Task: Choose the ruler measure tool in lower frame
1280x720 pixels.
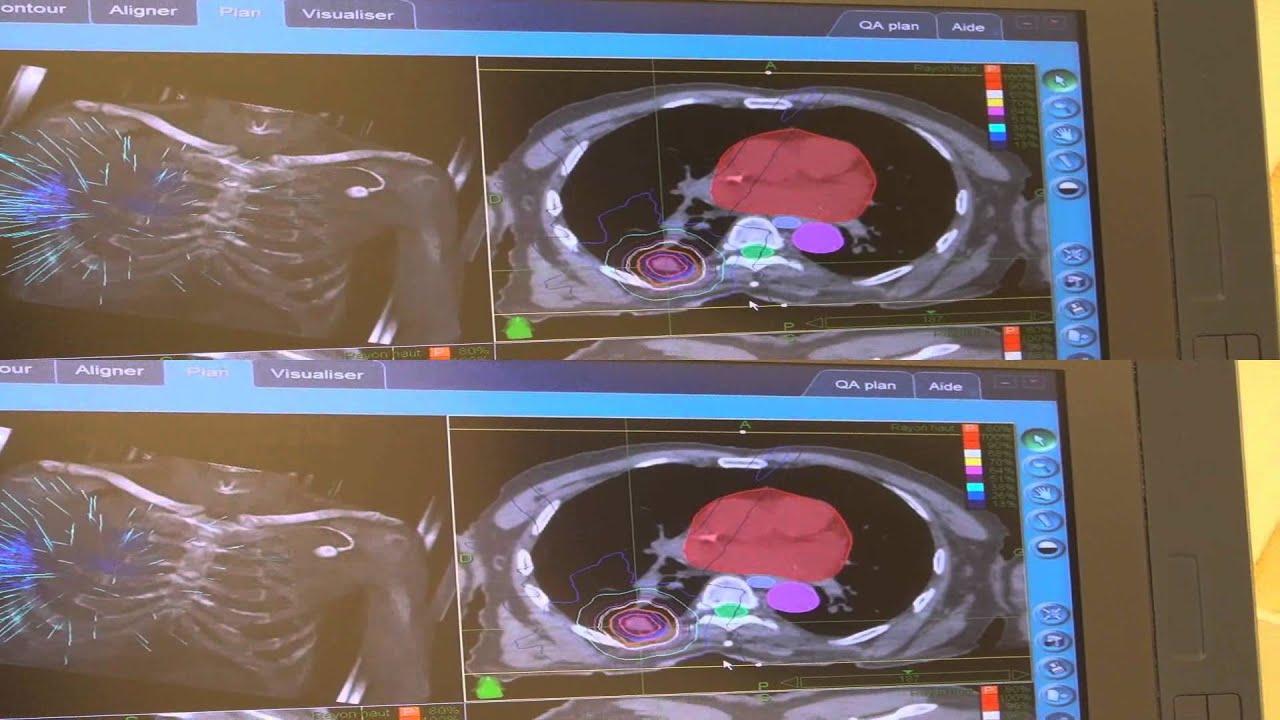Action: click(x=1045, y=520)
